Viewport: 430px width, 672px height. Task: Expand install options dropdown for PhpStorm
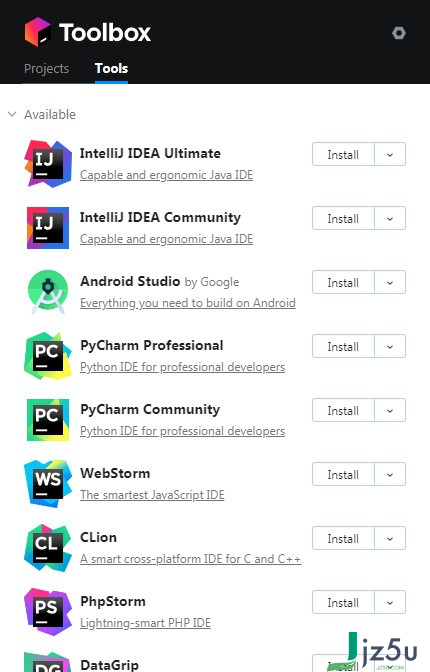pos(390,602)
